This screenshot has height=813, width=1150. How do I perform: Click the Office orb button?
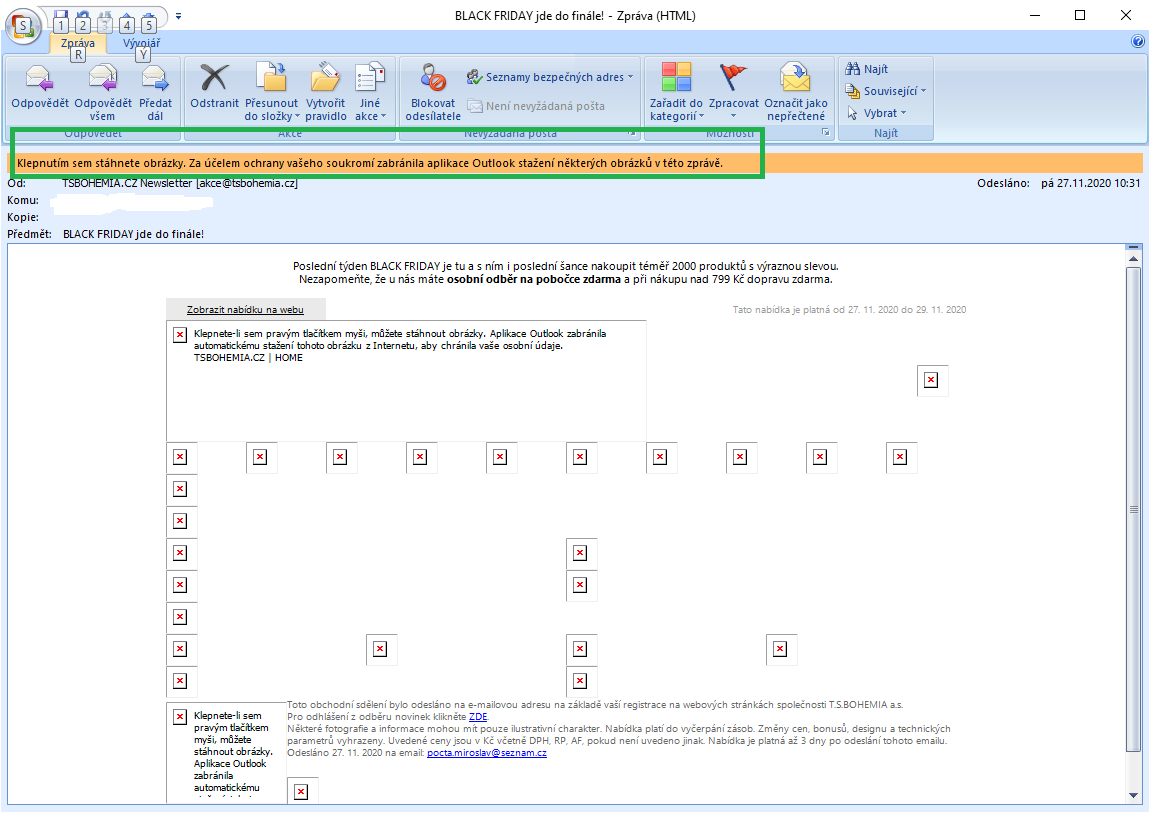23,27
